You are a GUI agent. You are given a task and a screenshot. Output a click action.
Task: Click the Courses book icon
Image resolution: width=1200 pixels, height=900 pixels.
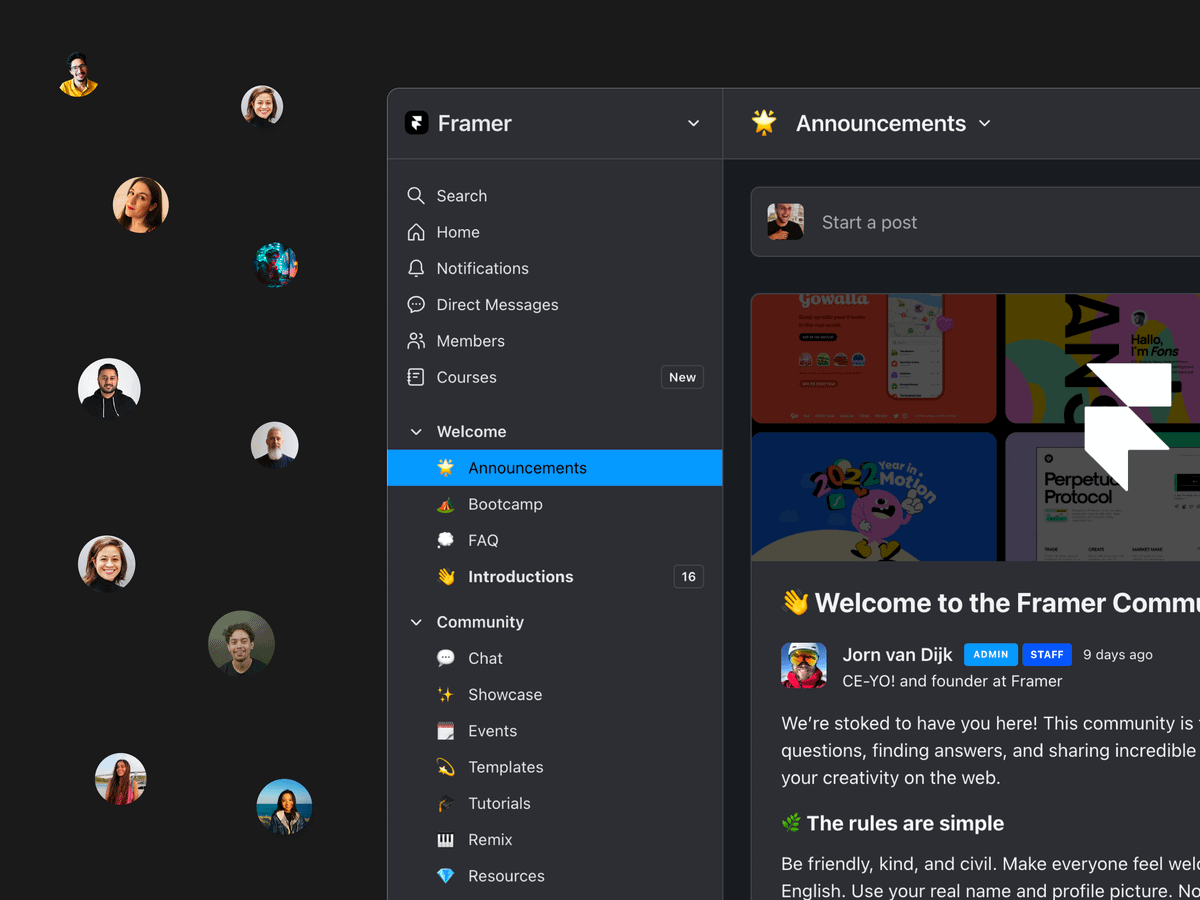click(416, 377)
